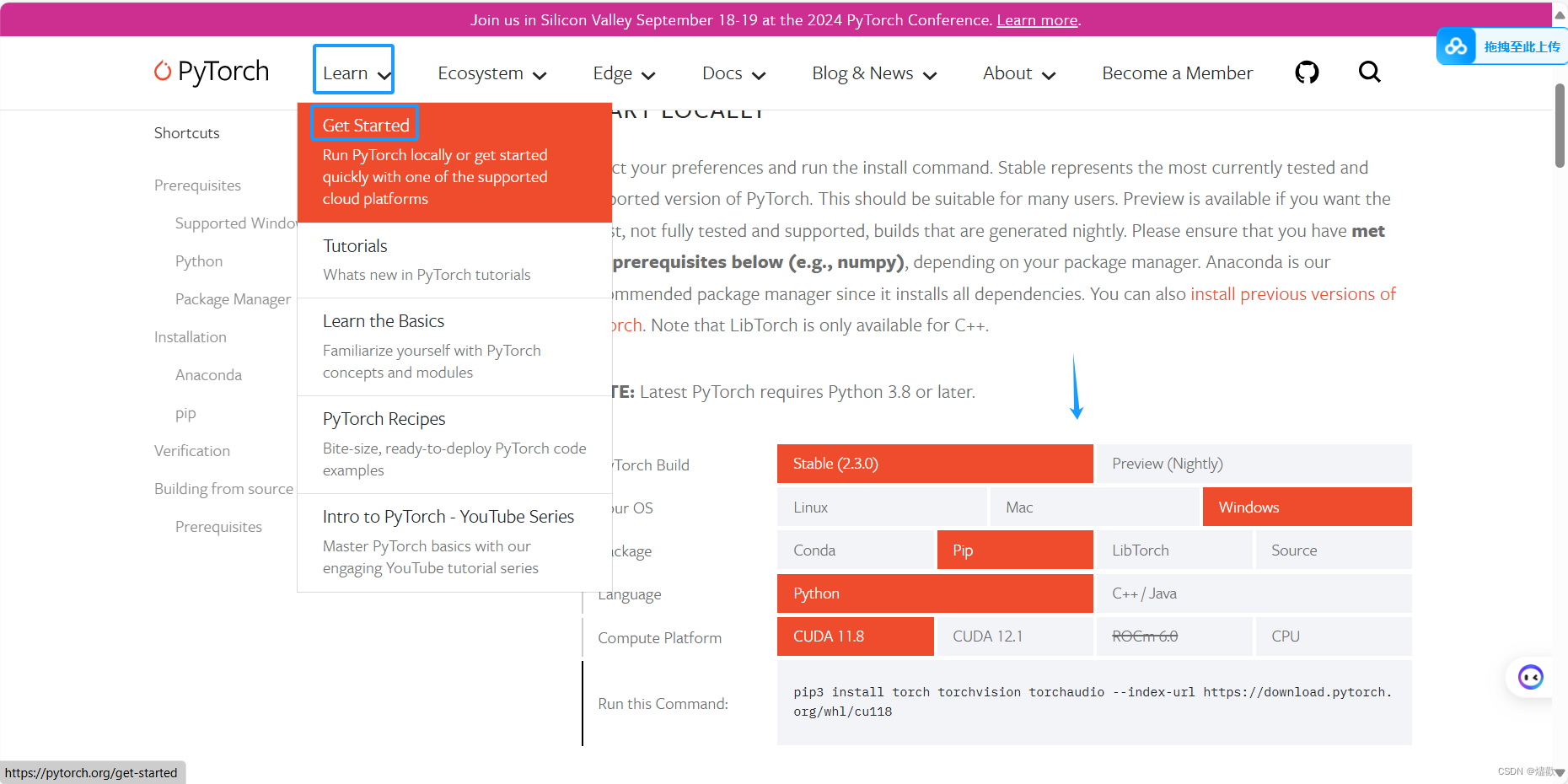Open install previous versions of PyTorch link
This screenshot has width=1568, height=784.
[x=1292, y=293]
